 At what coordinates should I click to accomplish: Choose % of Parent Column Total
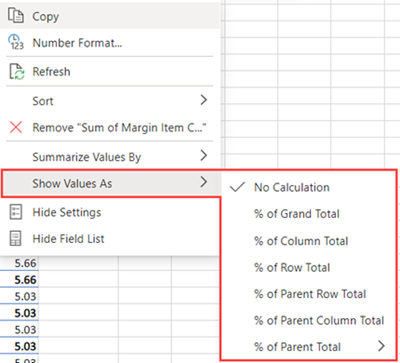point(309,320)
